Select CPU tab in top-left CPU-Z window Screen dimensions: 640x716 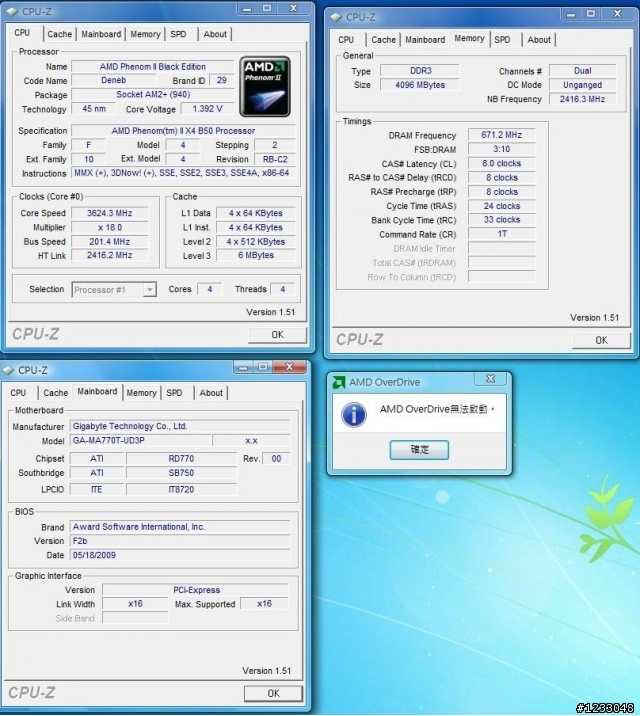pos(22,33)
